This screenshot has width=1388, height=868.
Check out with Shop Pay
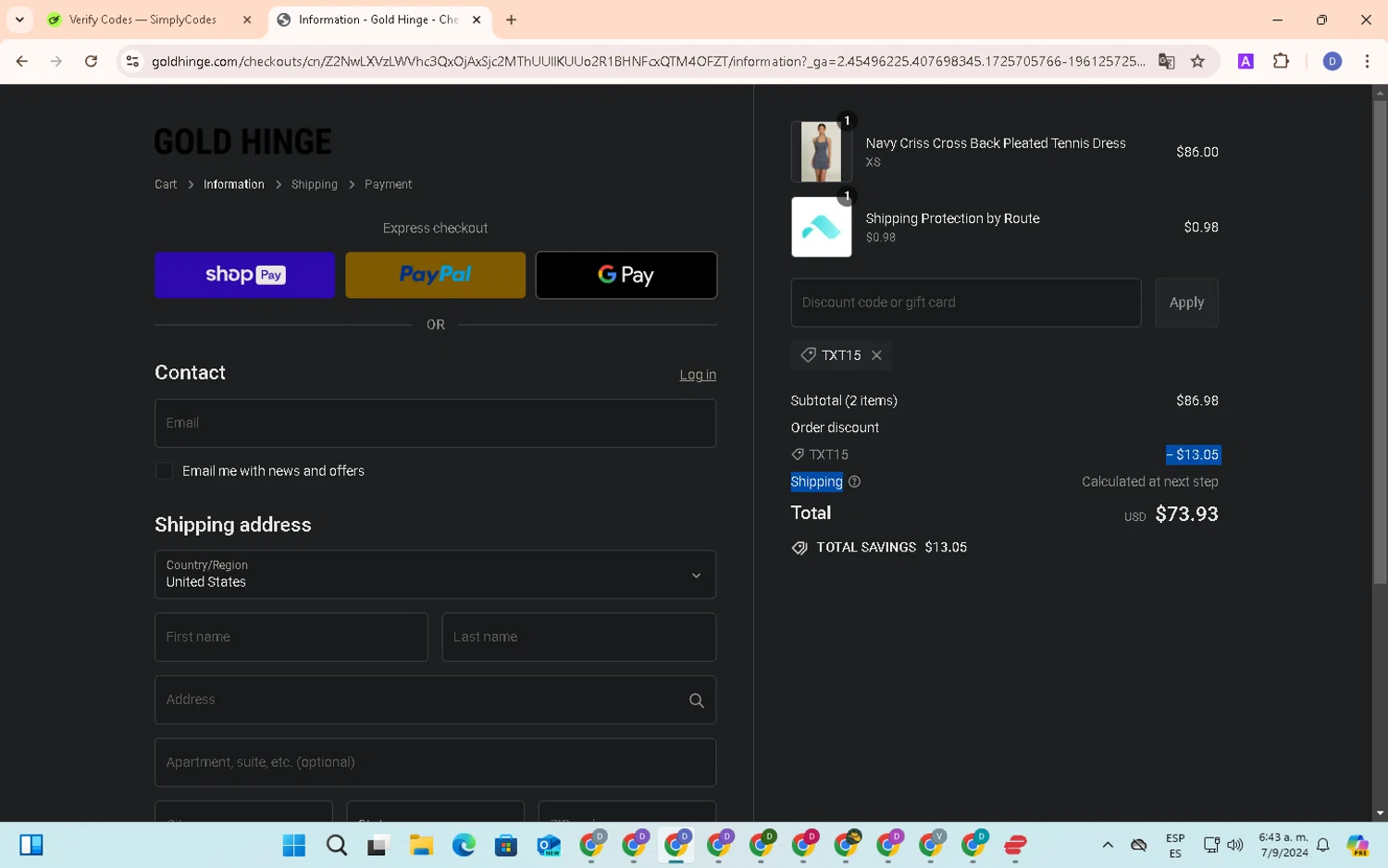tap(244, 275)
